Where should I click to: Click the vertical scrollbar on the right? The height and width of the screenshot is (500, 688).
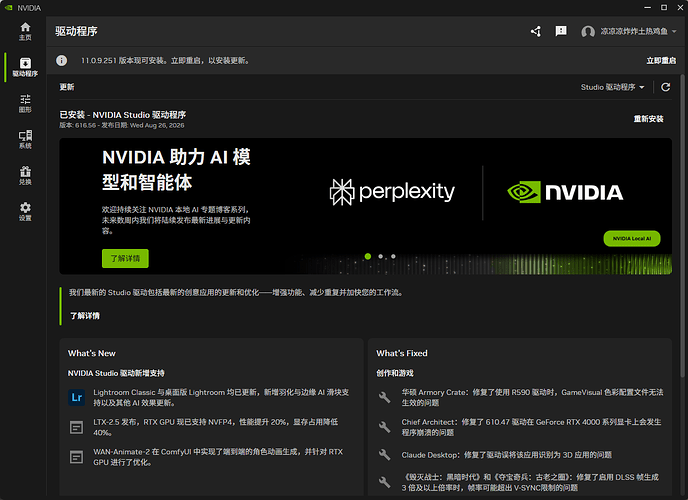(x=682, y=226)
